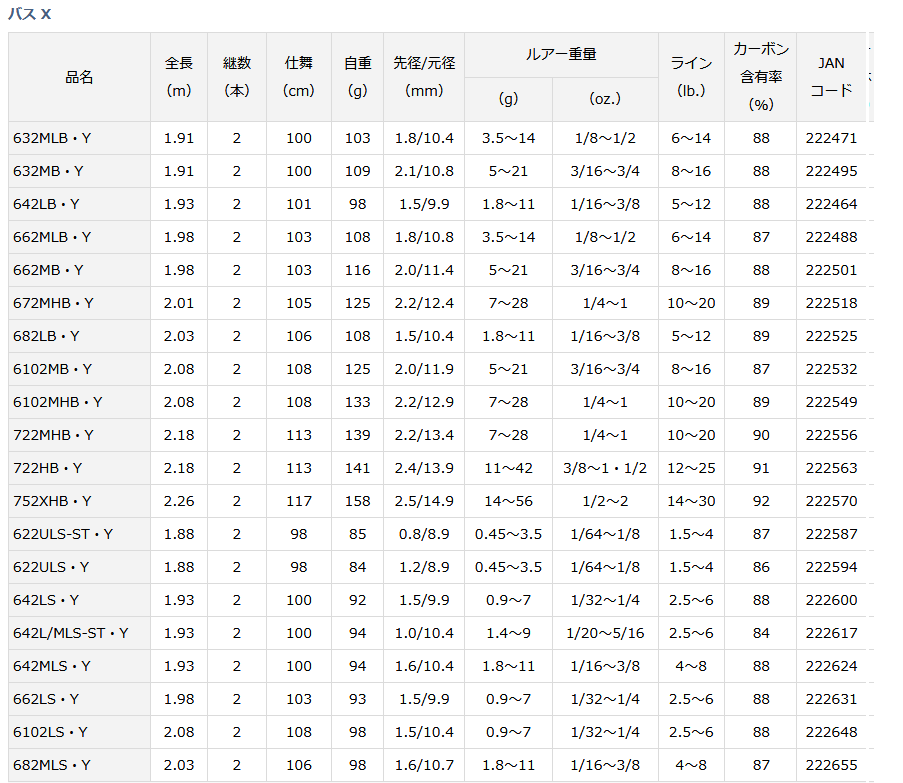Click the 12~25 line value
Screen dimensions: 903x783
pyautogui.click(x=692, y=468)
